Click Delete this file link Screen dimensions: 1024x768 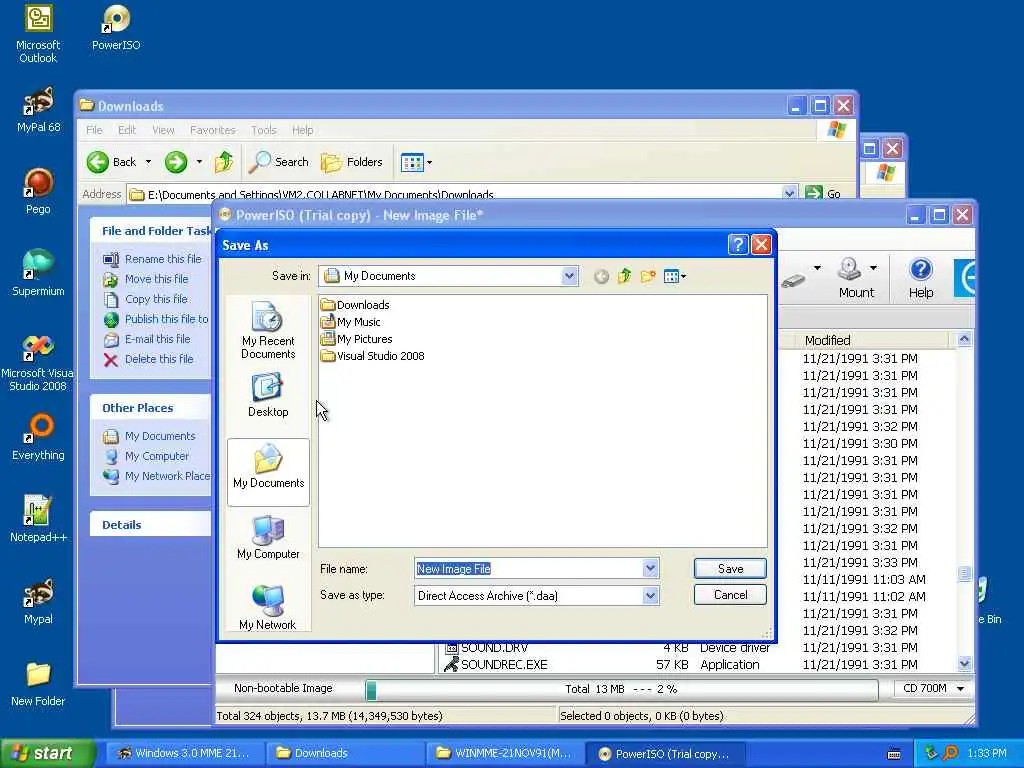(x=159, y=359)
